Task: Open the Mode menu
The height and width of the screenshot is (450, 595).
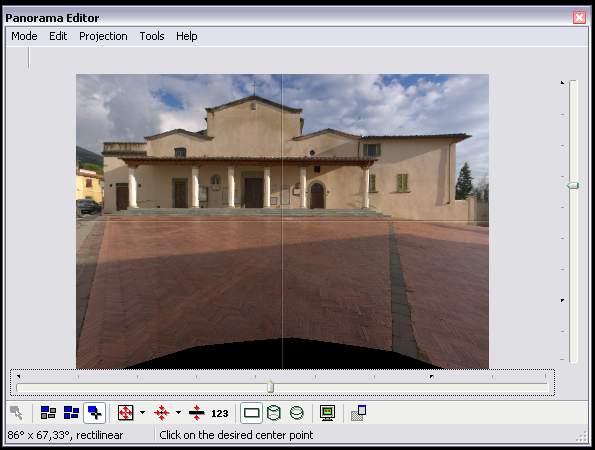Action: tap(24, 36)
